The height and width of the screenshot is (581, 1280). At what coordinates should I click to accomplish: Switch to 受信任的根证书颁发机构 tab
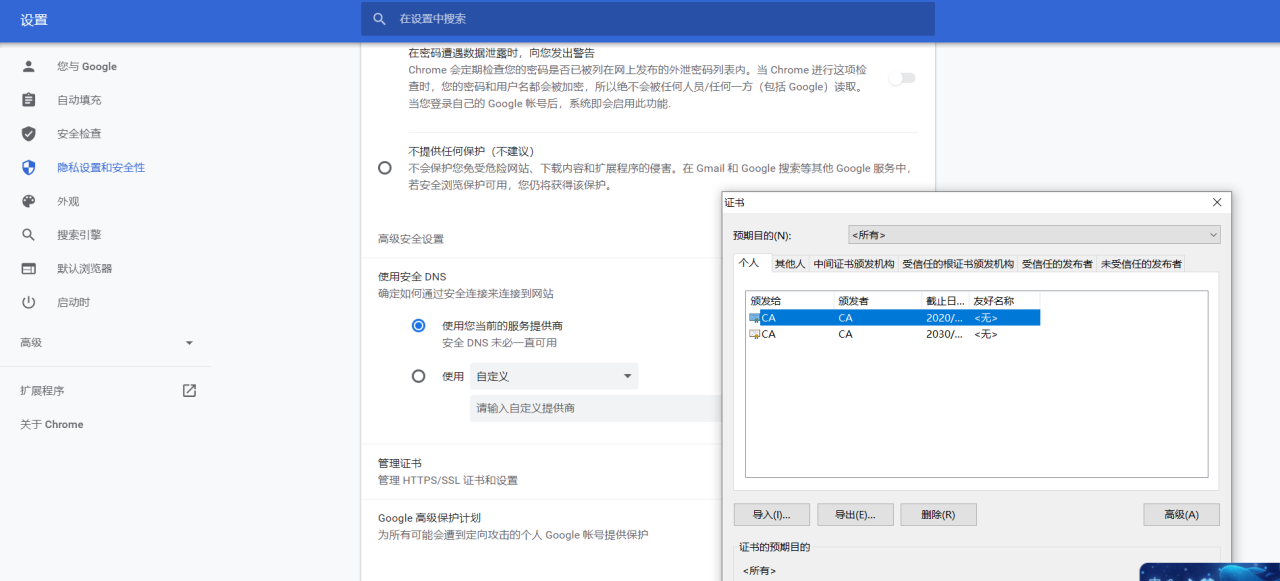point(958,264)
